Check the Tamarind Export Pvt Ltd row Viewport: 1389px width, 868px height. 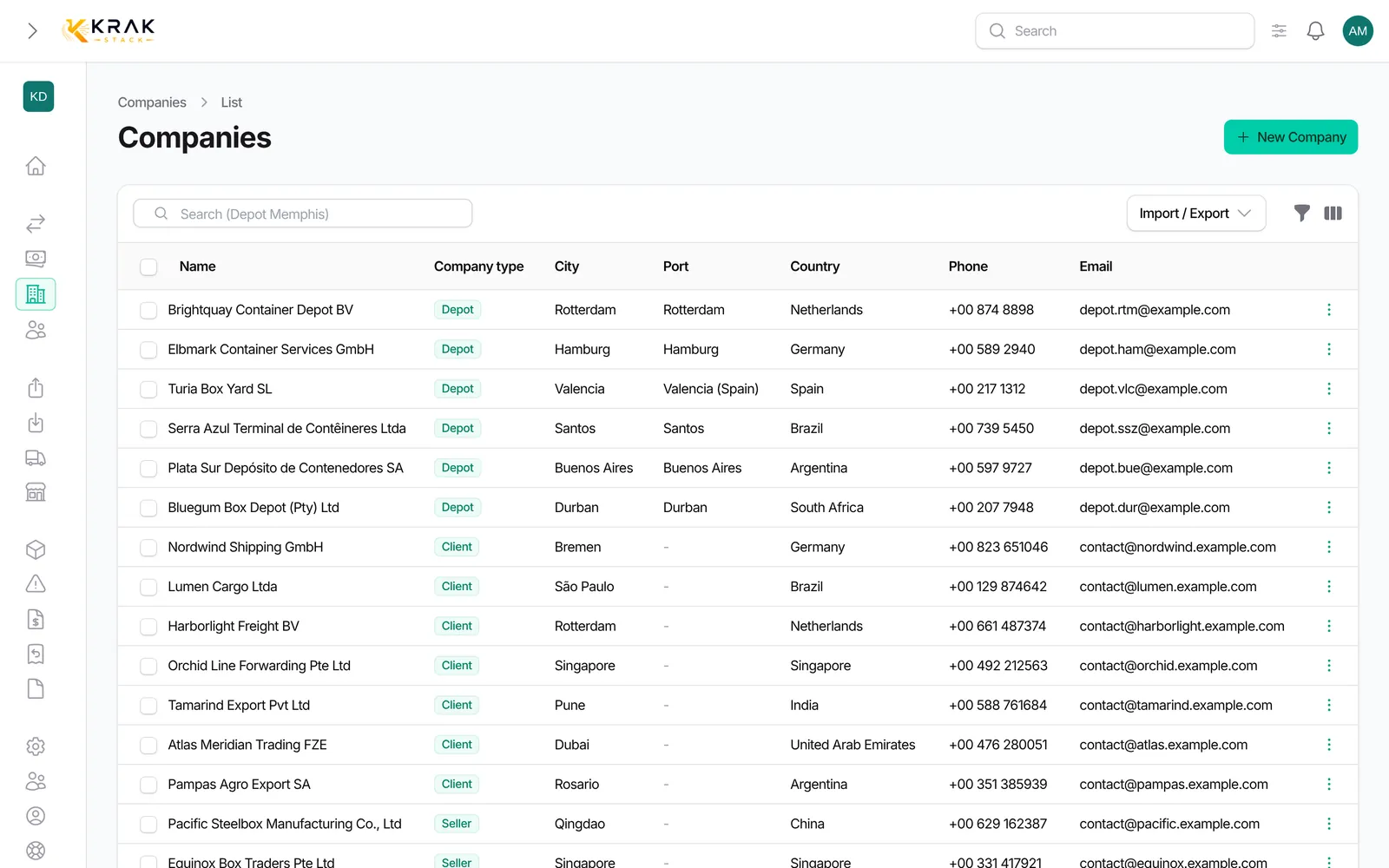tap(148, 706)
